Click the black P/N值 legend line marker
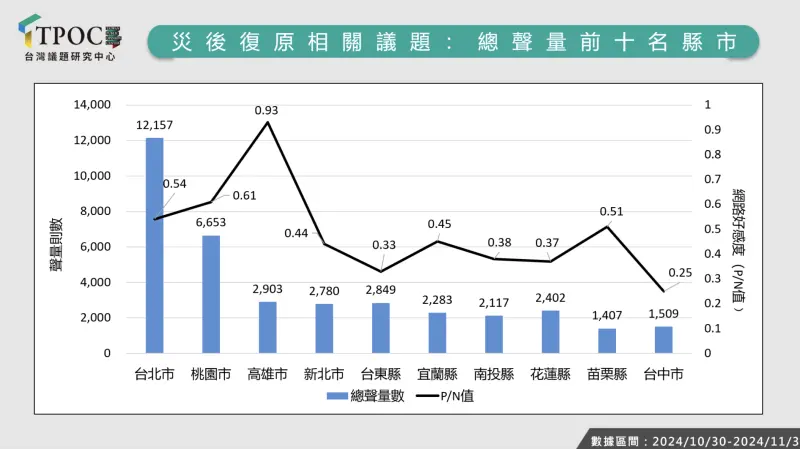Image resolution: width=800 pixels, height=449 pixels. click(428, 396)
